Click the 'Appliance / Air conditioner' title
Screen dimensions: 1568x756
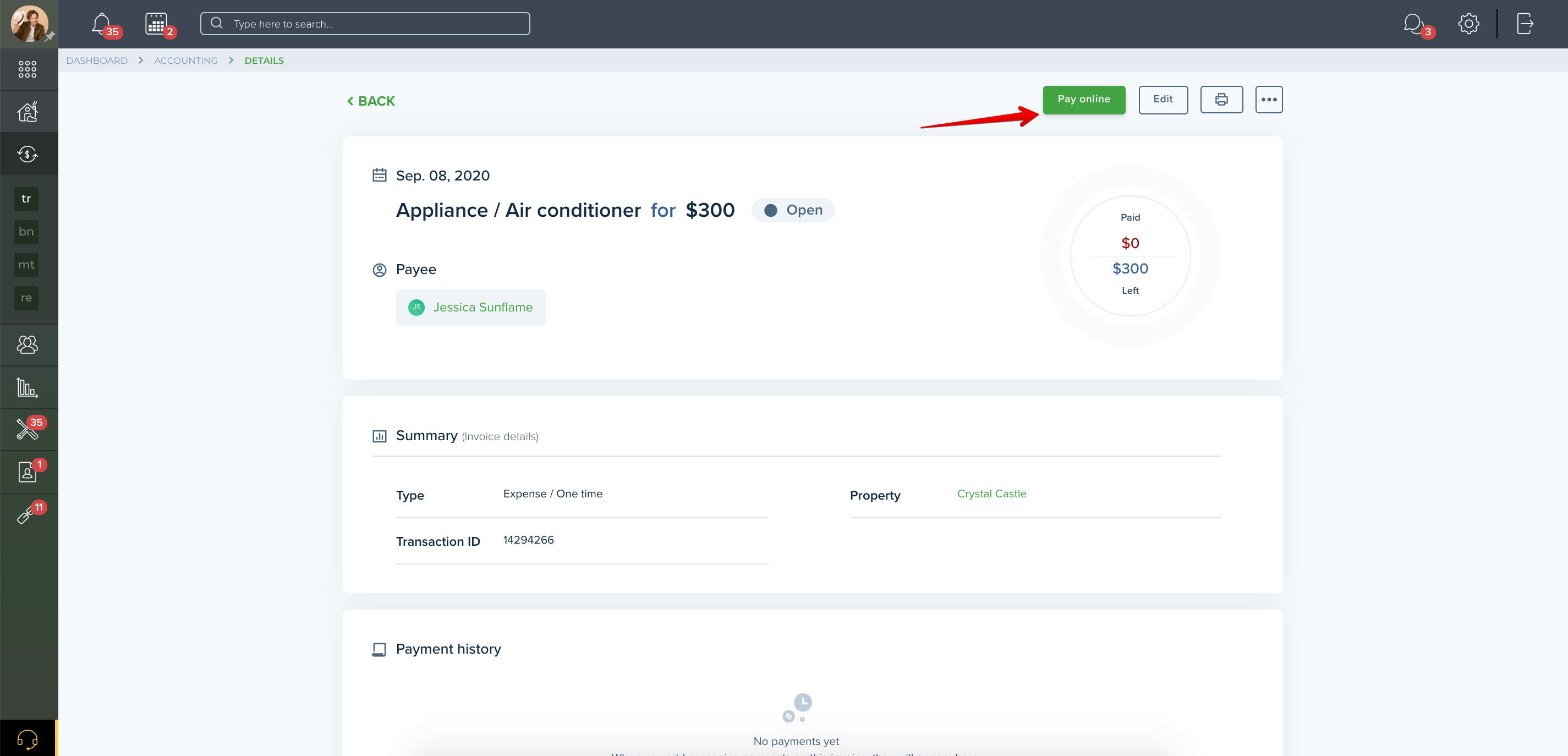coord(518,210)
